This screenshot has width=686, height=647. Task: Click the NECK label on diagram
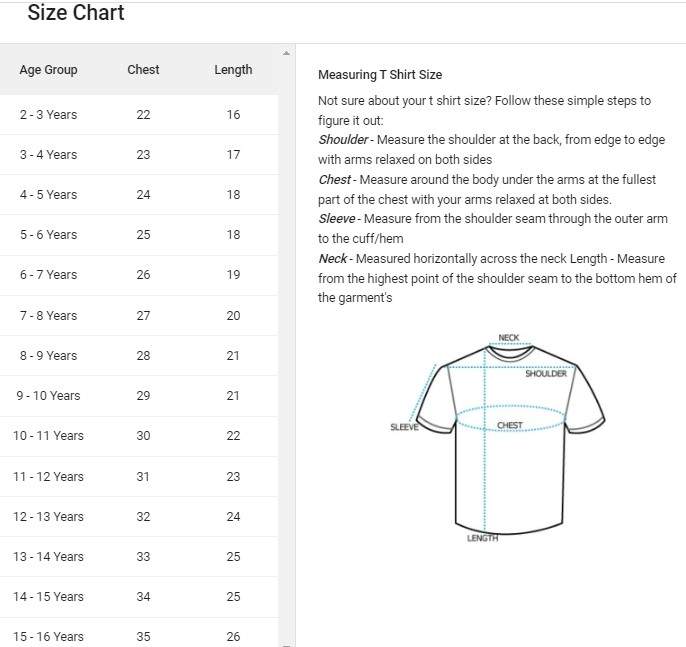(508, 338)
